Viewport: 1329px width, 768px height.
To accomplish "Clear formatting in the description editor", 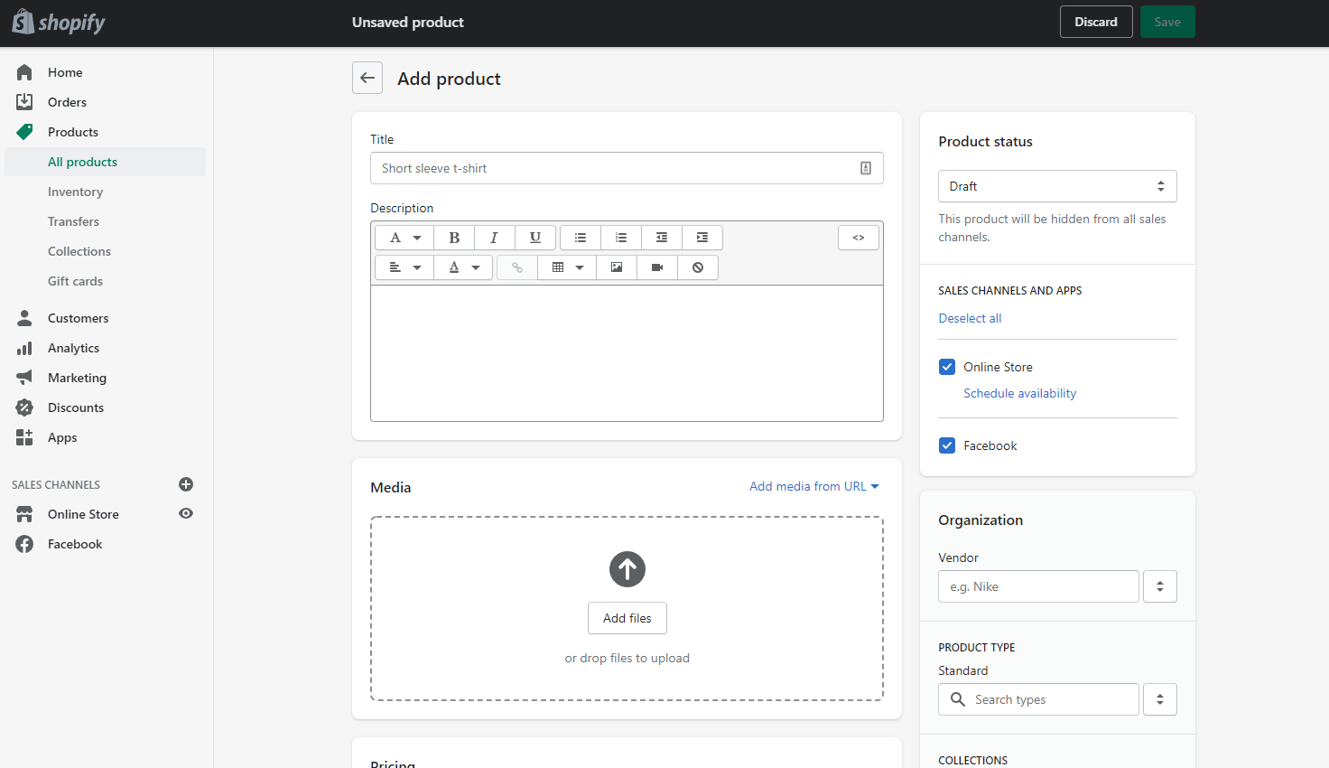I will coord(698,267).
